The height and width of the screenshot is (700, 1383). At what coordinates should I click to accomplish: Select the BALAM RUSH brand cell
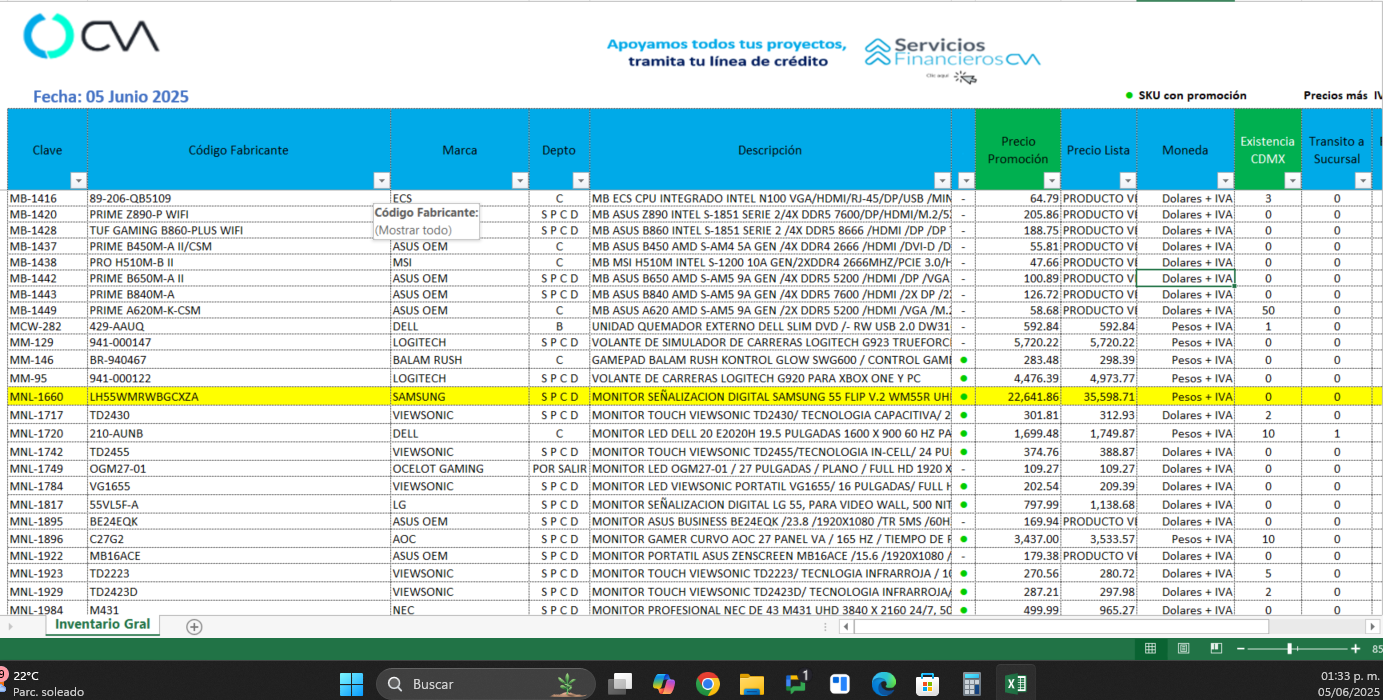coord(460,360)
